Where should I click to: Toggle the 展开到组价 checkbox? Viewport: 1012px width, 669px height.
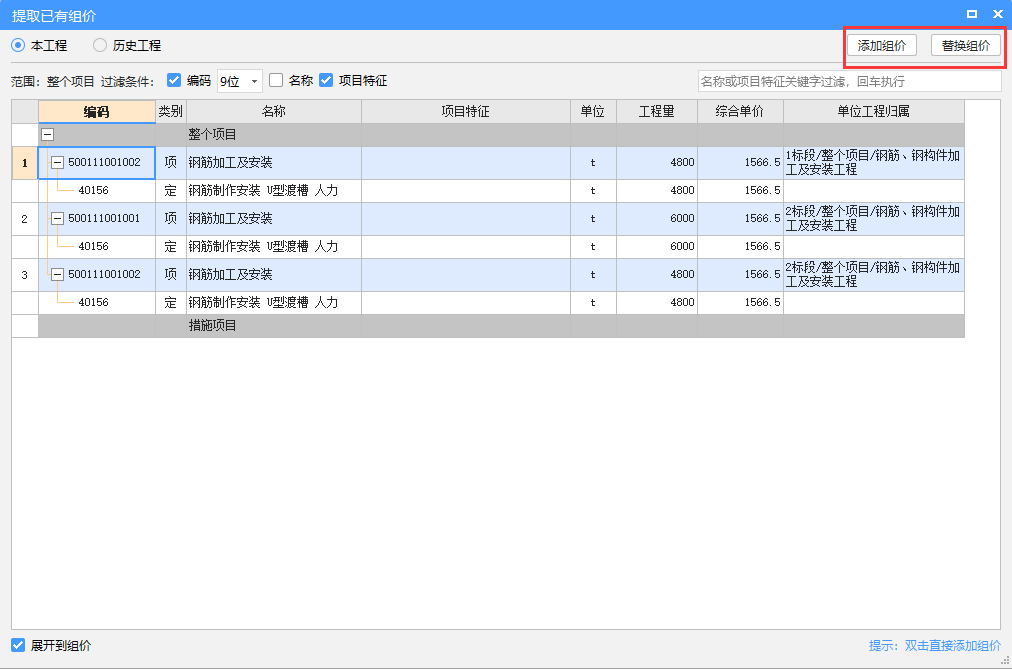18,645
